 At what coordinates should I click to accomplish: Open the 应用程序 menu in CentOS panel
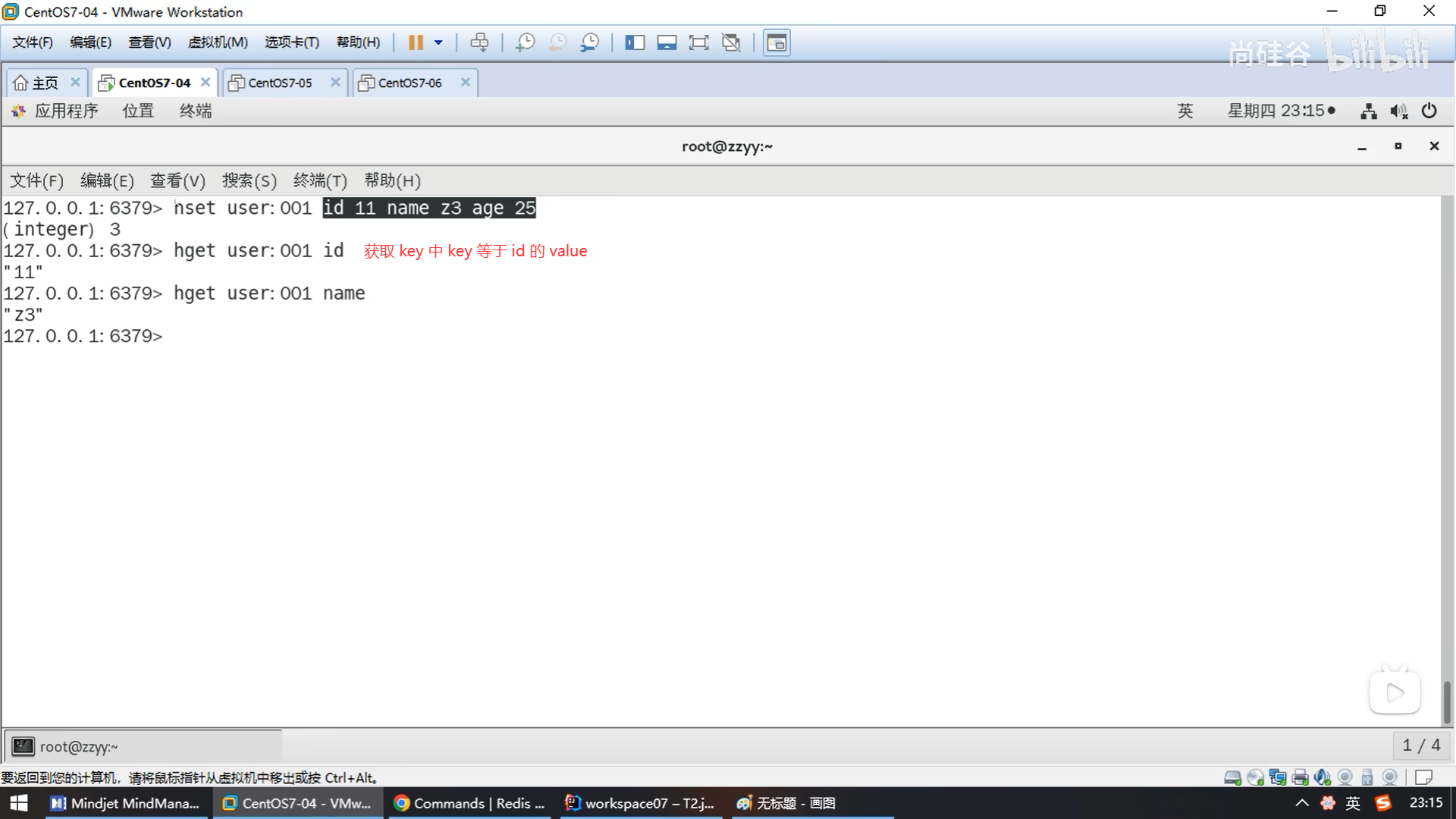tap(66, 111)
